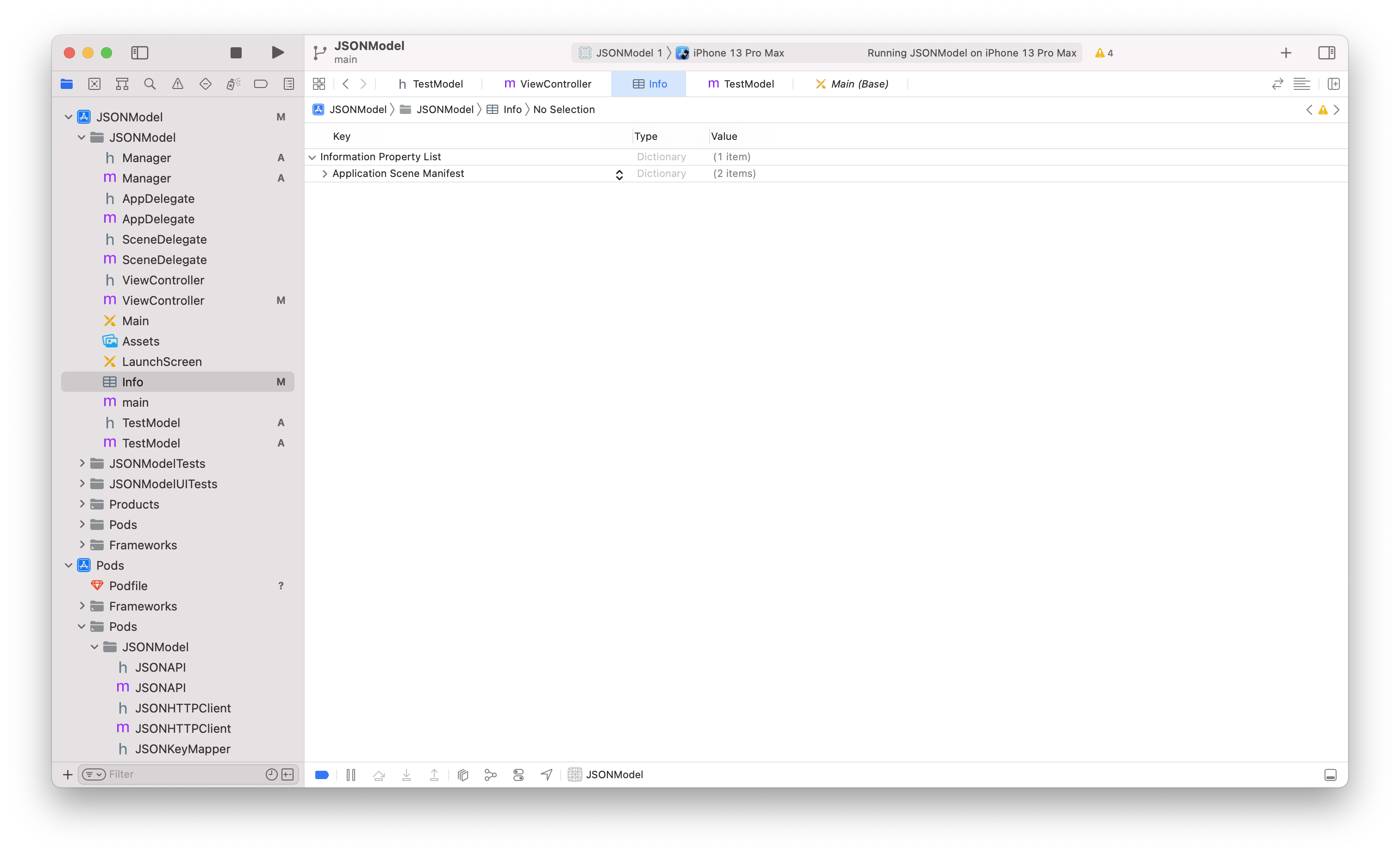Screen dimensions: 1400x856
Task: Click the Stop button in toolbar
Action: 236,53
